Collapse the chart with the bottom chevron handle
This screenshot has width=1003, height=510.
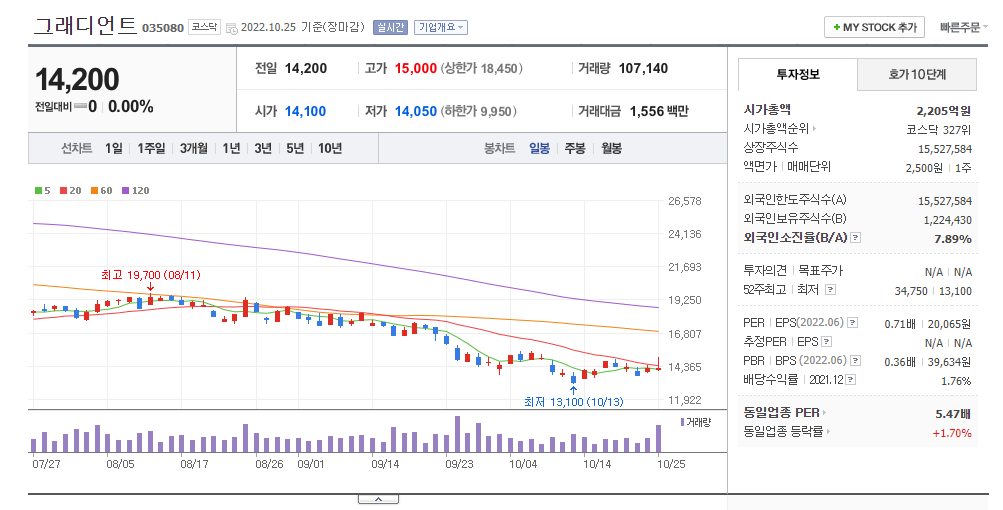(378, 499)
